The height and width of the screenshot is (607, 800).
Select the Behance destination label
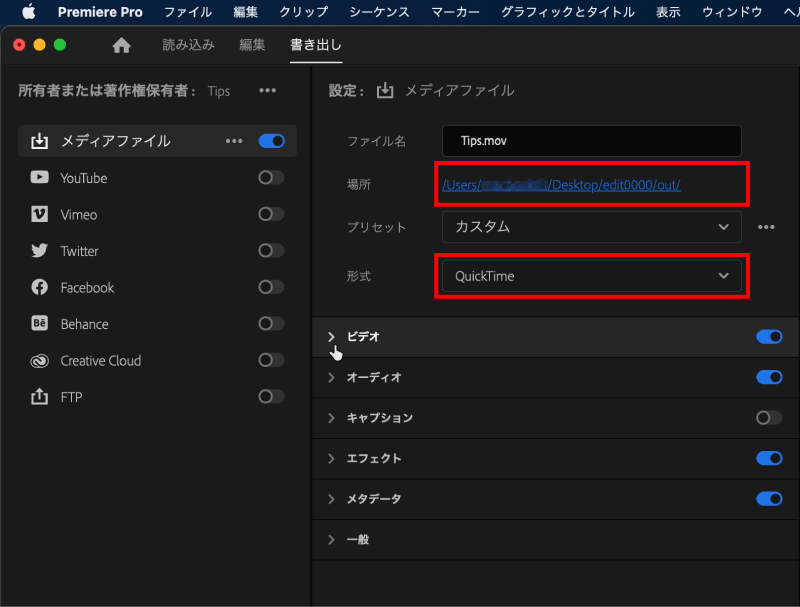click(84, 324)
